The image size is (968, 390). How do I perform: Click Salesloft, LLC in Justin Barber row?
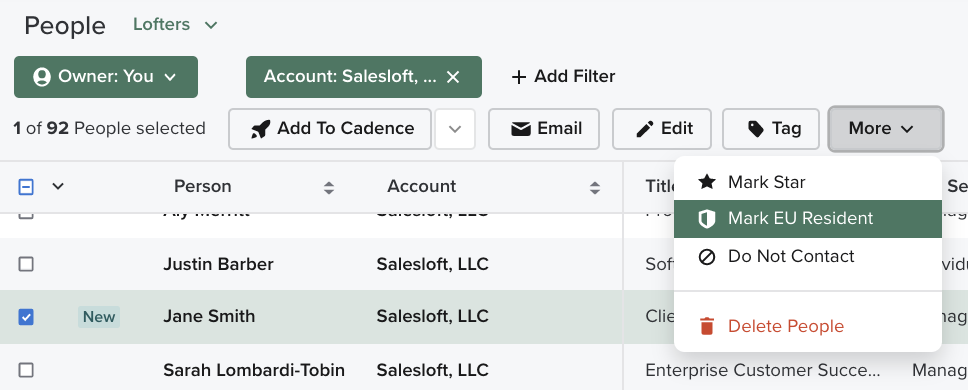tap(432, 264)
